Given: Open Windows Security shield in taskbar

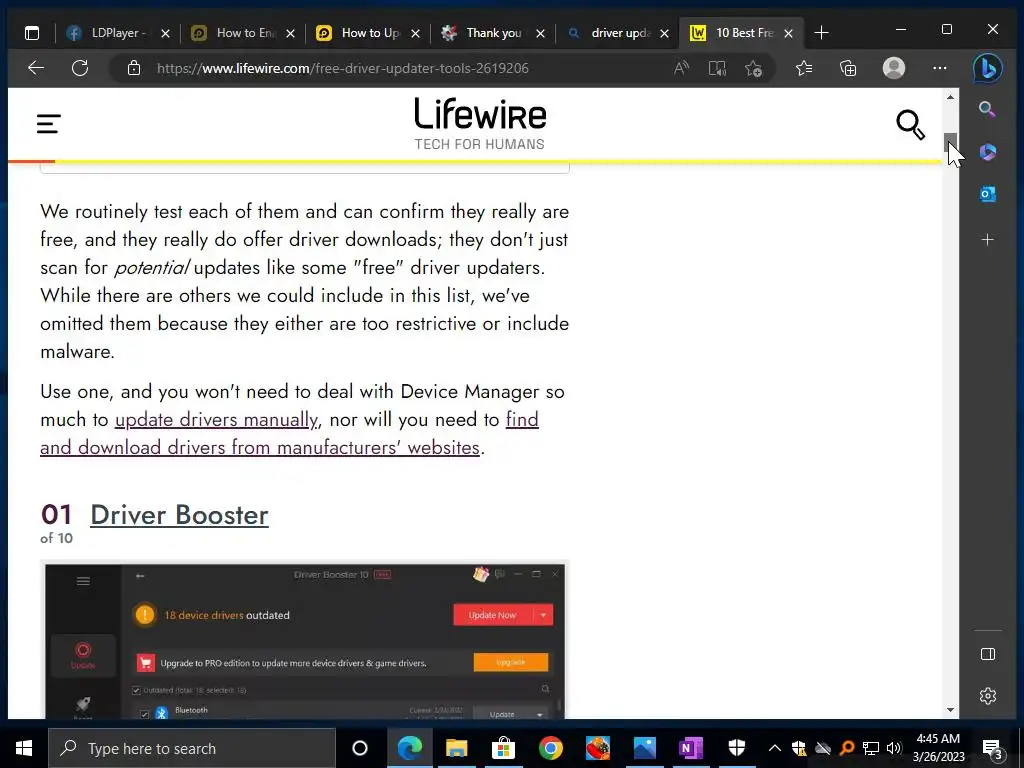Looking at the screenshot, I should tap(737, 748).
